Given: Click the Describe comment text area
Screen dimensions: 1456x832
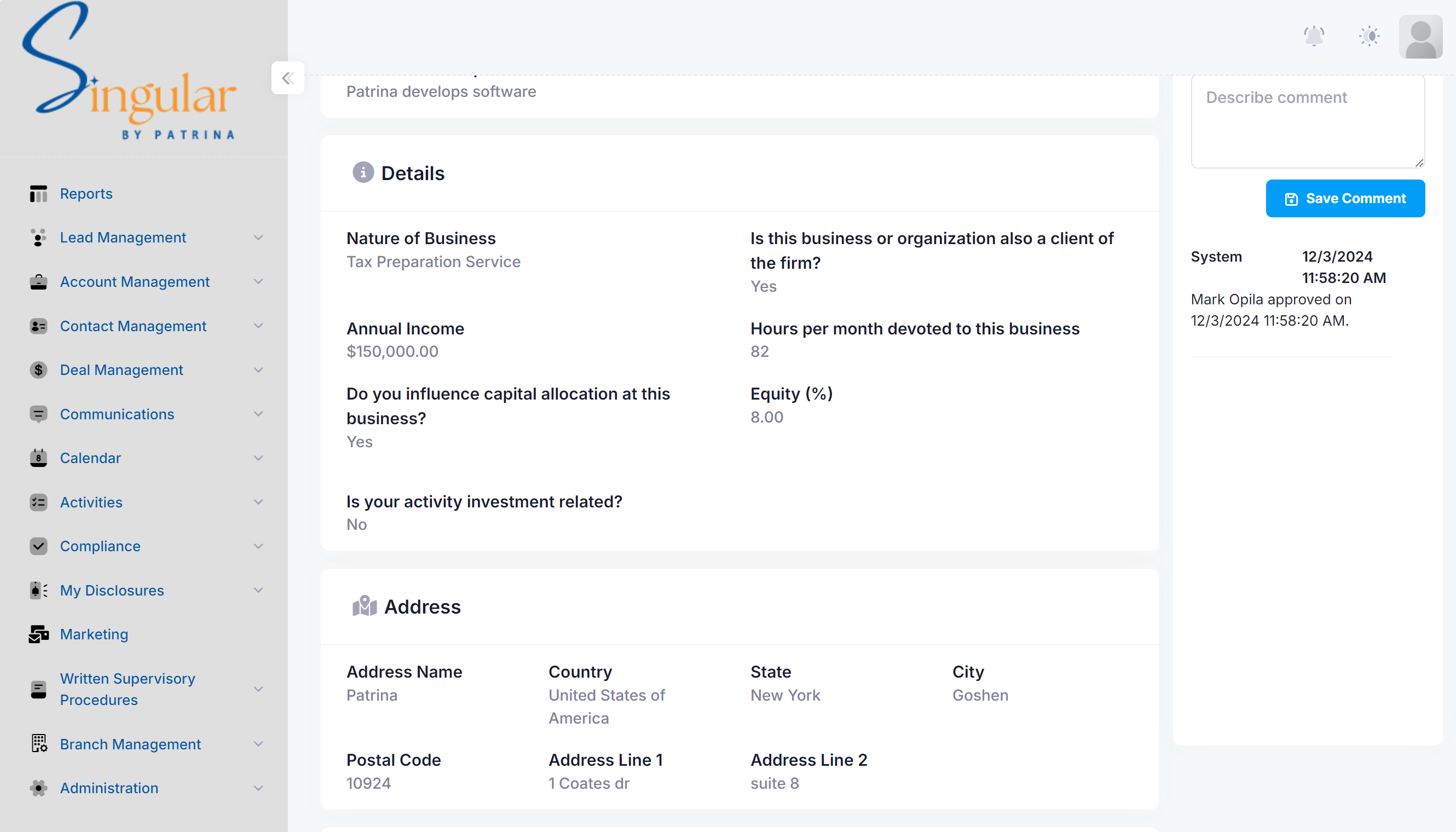Looking at the screenshot, I should (x=1308, y=122).
